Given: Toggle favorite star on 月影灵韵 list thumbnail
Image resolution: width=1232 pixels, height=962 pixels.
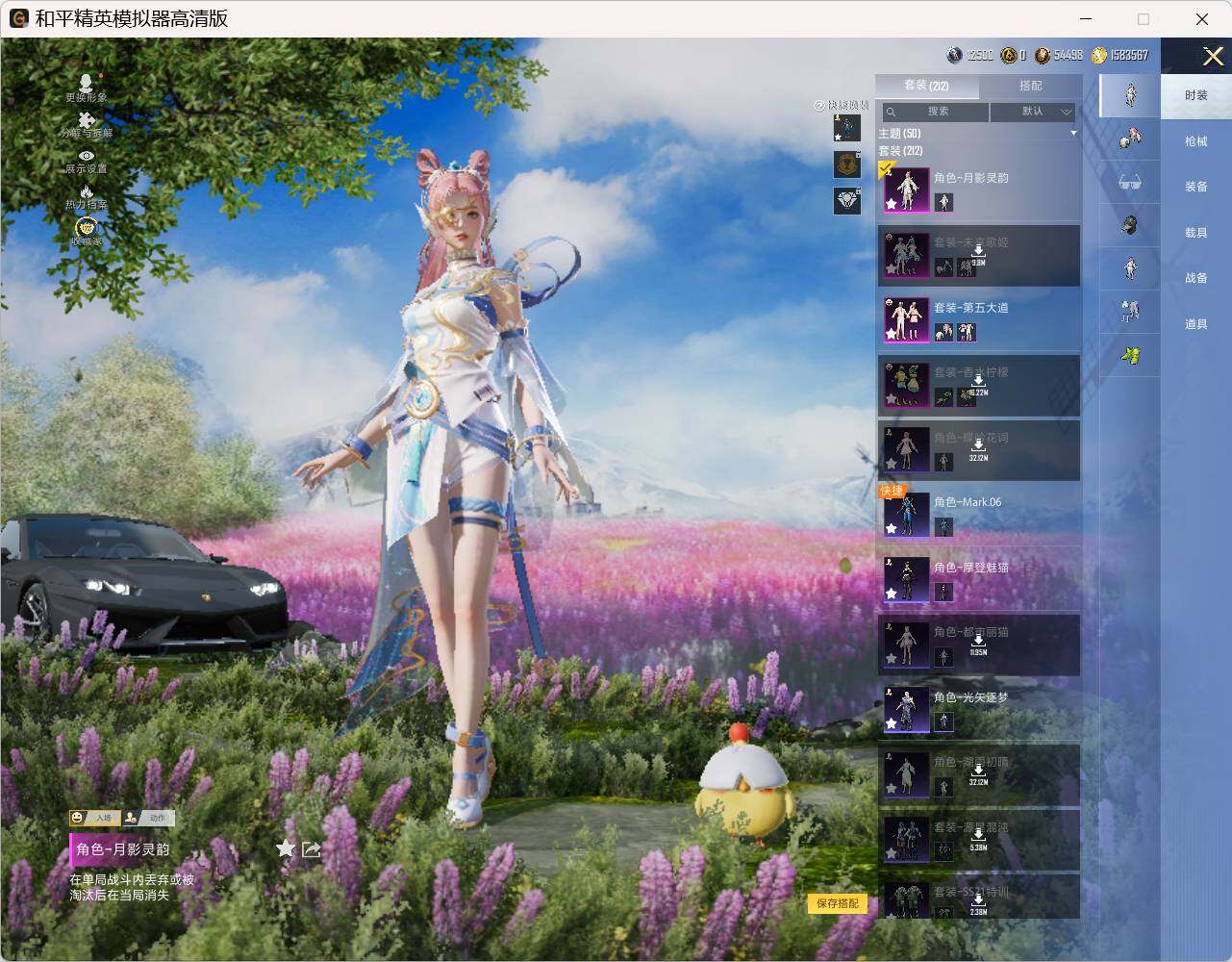Looking at the screenshot, I should (x=892, y=204).
